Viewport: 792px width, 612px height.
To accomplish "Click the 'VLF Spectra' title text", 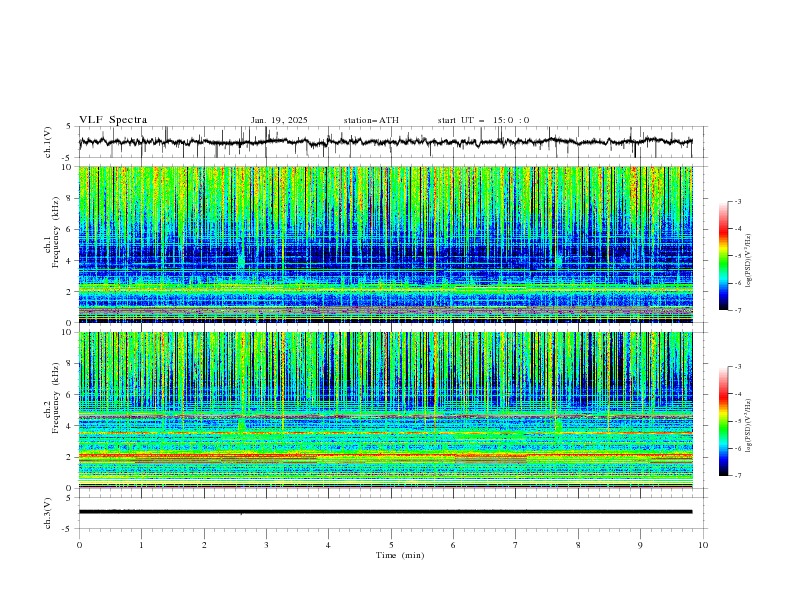I will [x=113, y=120].
